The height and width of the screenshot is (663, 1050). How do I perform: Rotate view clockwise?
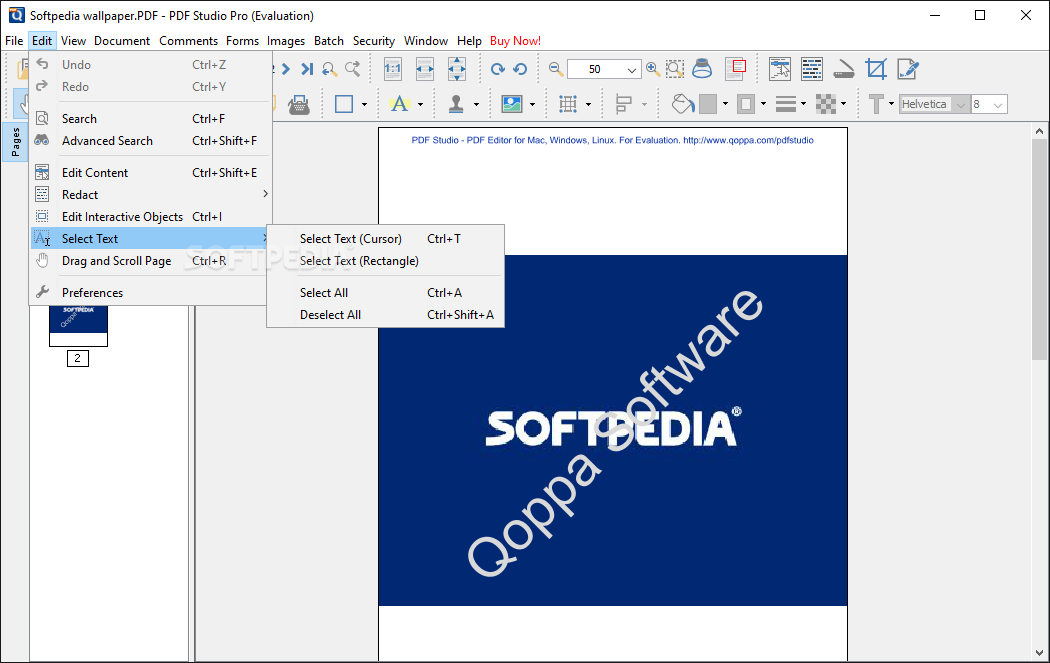[x=497, y=69]
